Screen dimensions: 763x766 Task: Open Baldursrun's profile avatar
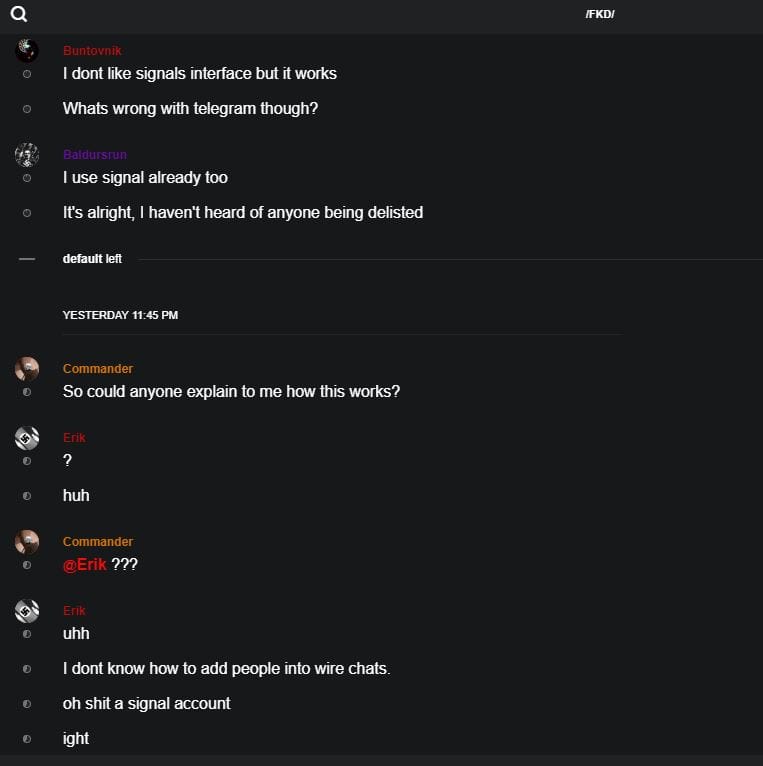click(27, 154)
